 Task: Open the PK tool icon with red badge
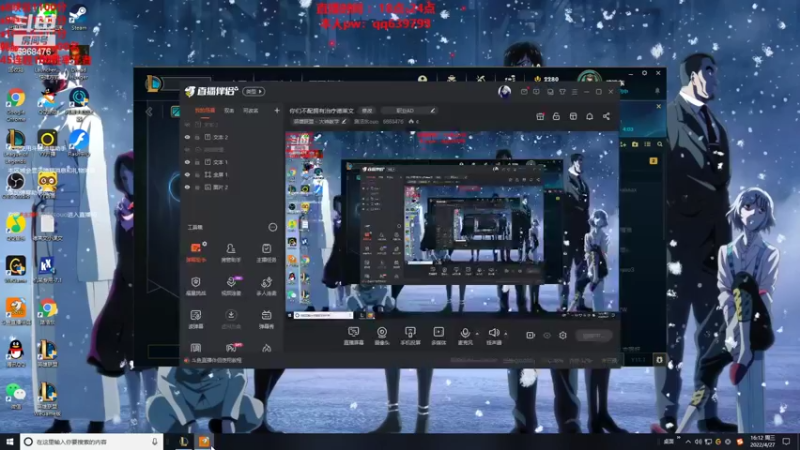click(231, 348)
